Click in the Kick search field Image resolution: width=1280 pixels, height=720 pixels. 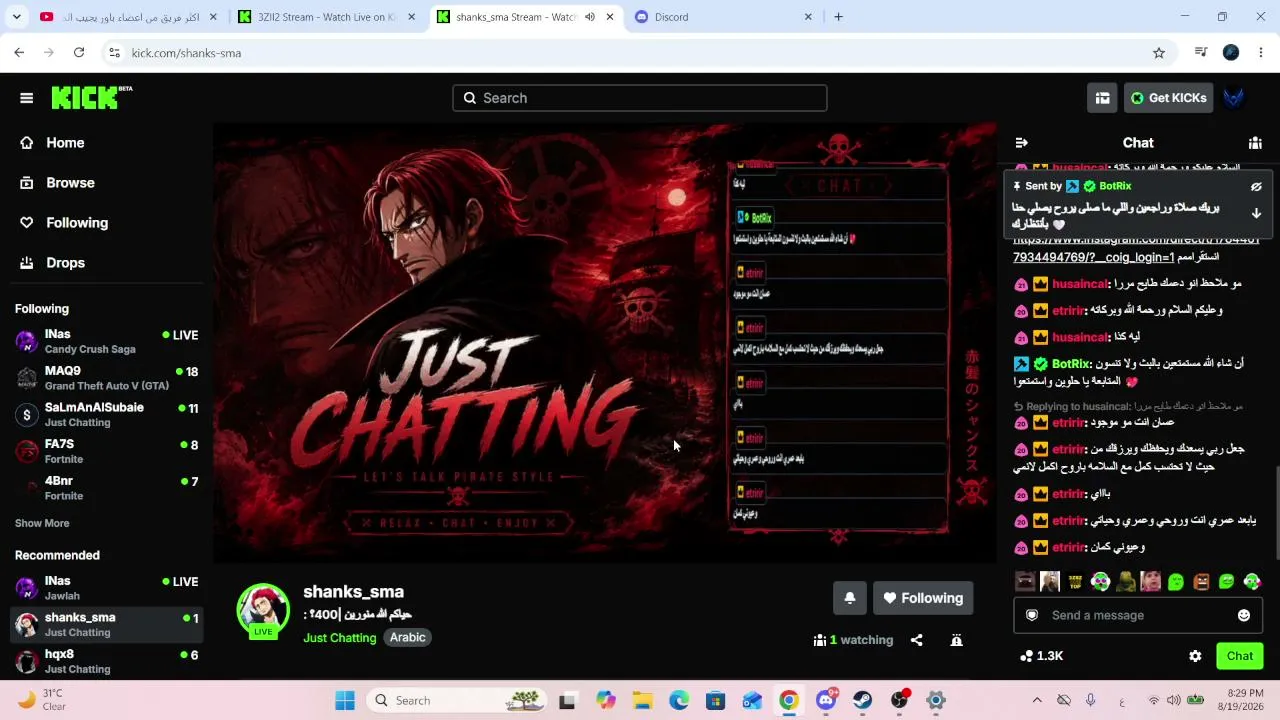(640, 98)
